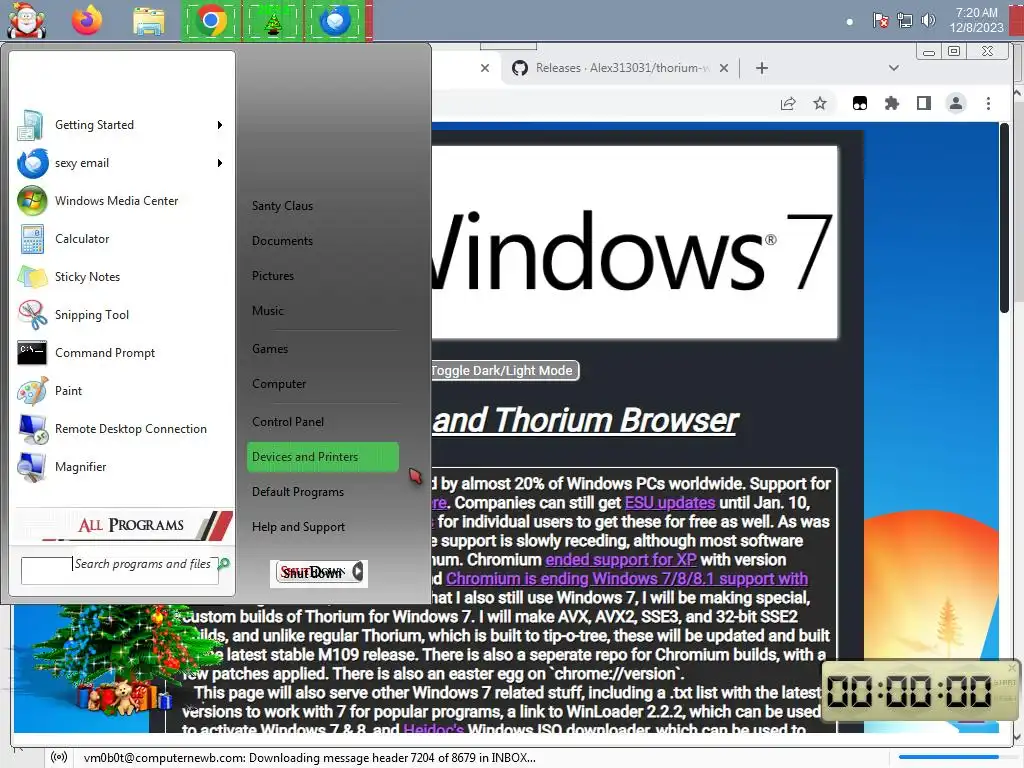The width and height of the screenshot is (1024, 768).
Task: Open the ended support for XP link
Action: coord(620,560)
